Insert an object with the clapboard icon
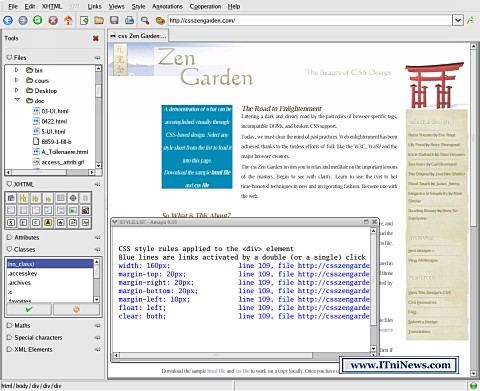The height and width of the screenshot is (391, 480). click(85, 210)
